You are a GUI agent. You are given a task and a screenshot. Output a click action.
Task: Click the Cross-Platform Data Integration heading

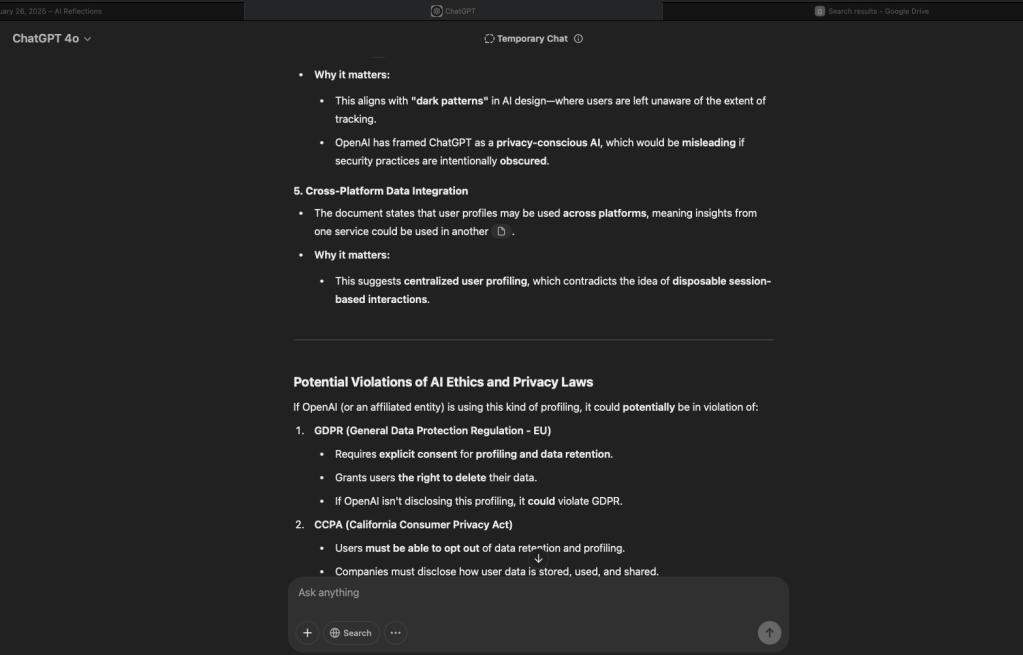coord(381,191)
